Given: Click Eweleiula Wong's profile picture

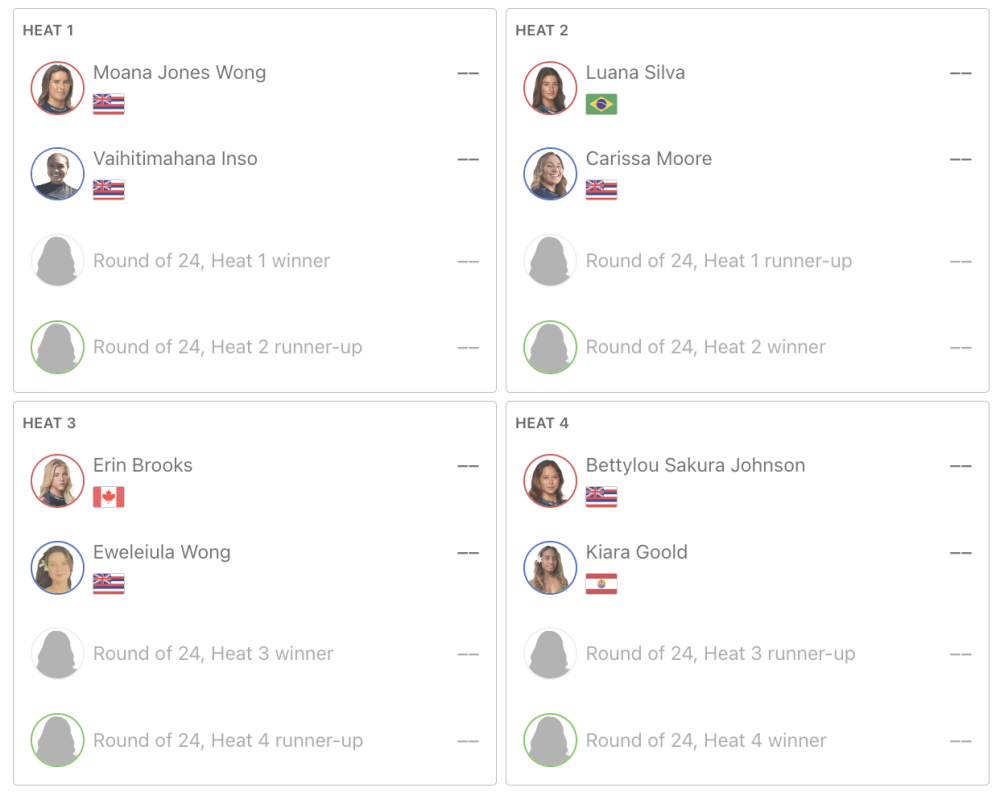Looking at the screenshot, I should click(x=57, y=568).
